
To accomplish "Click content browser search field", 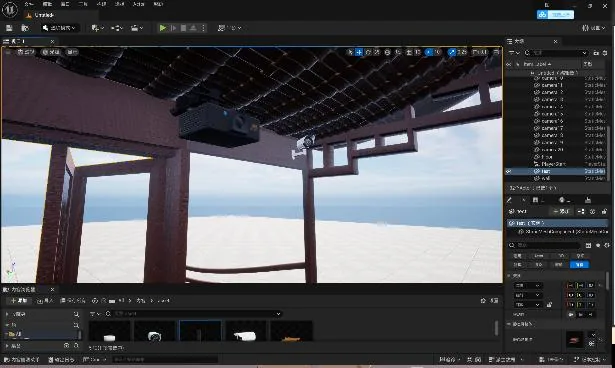I will click(x=194, y=314).
